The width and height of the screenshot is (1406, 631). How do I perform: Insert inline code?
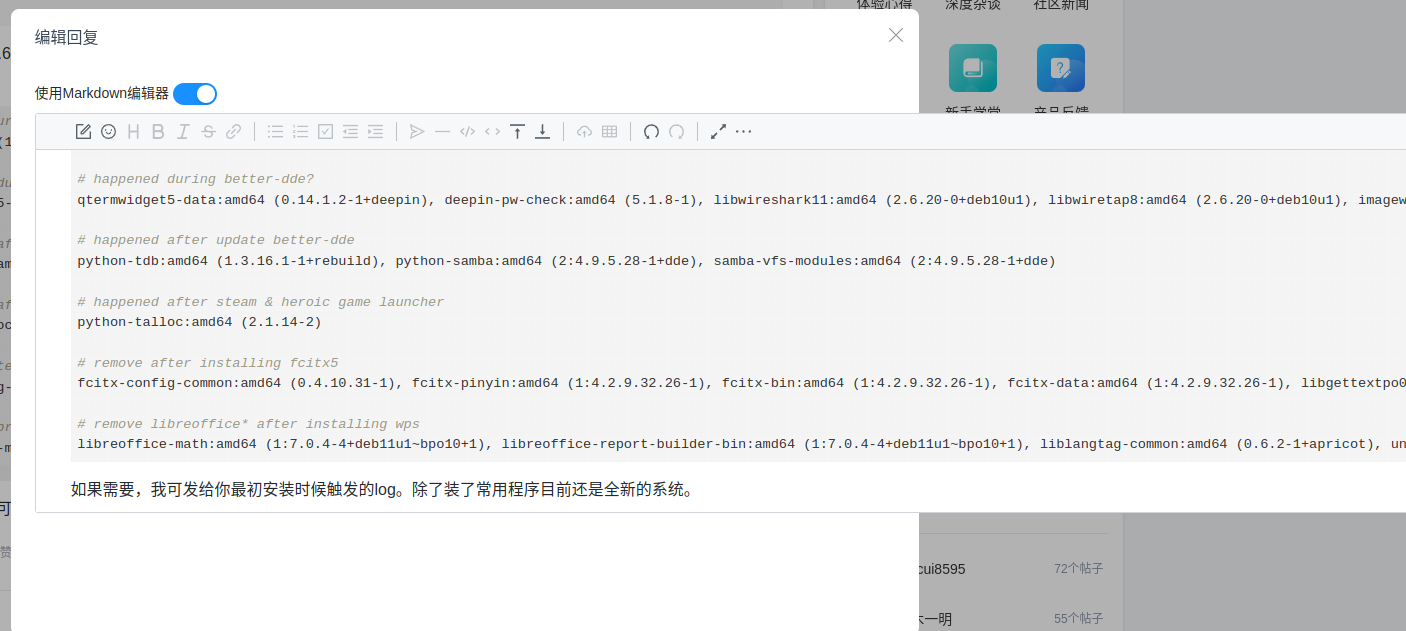[x=492, y=131]
